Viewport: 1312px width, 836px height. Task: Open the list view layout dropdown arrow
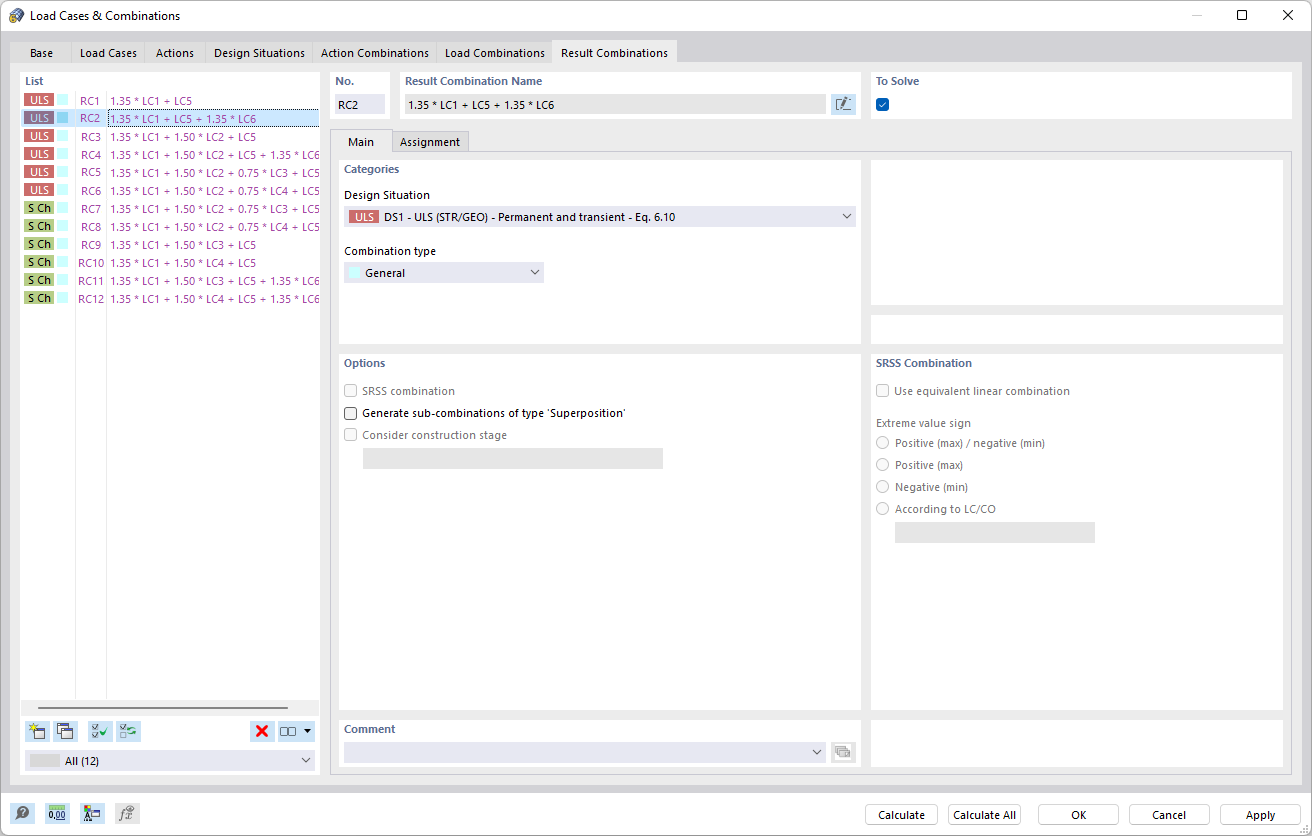pos(307,731)
